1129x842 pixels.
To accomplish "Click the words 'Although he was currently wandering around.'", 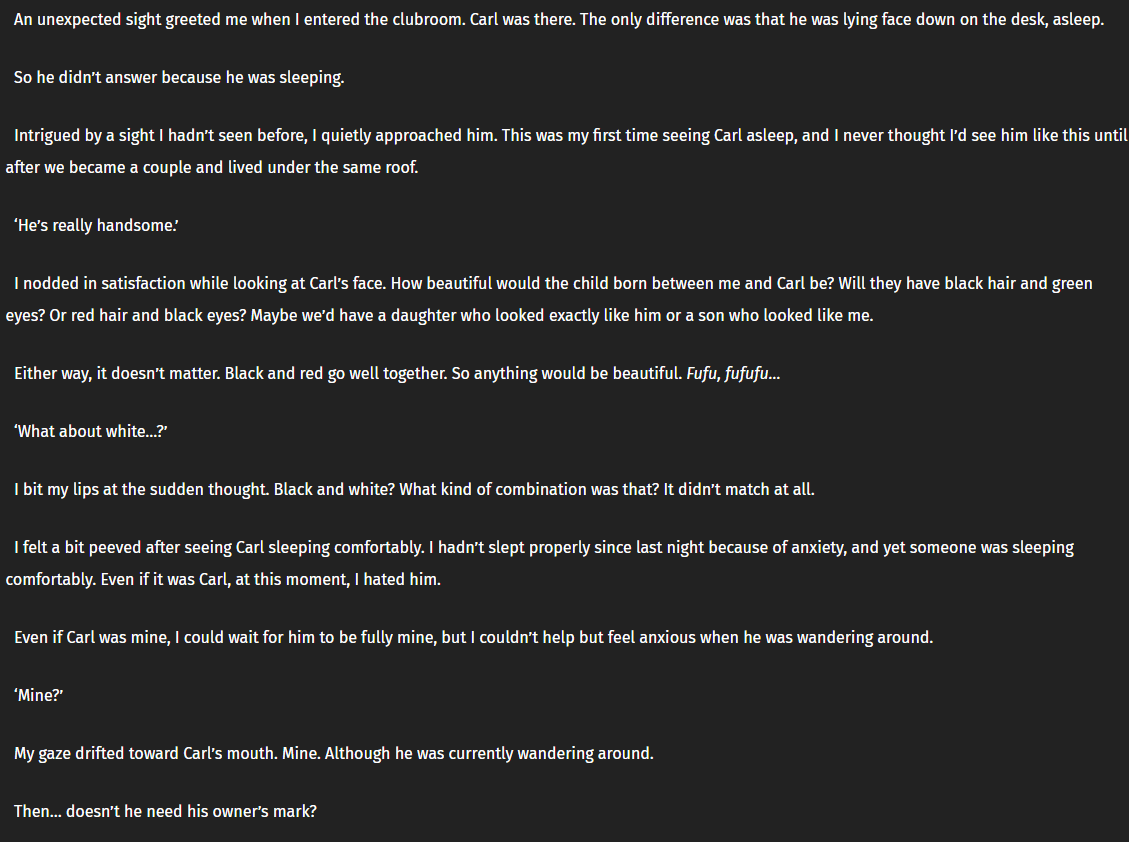I will point(489,754).
